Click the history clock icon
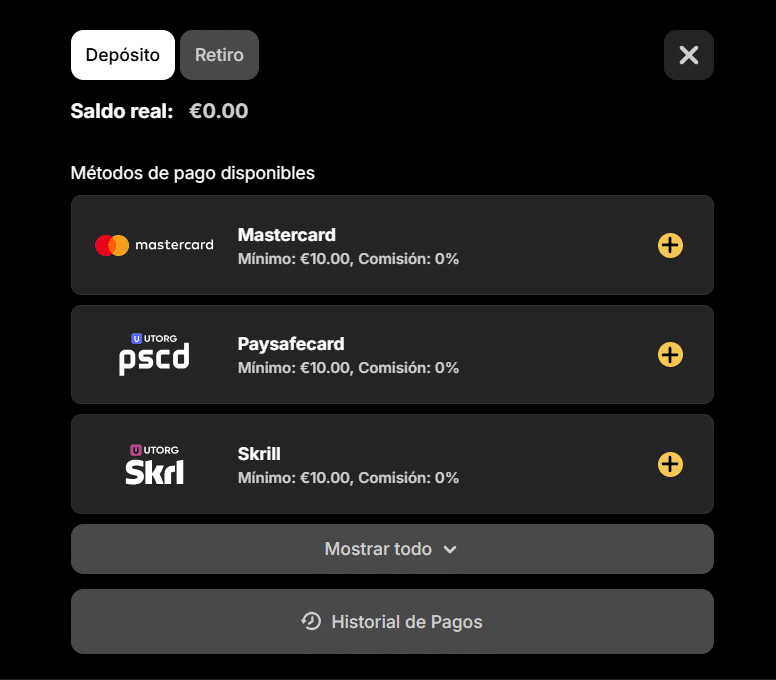This screenshot has width=776, height=680. [x=311, y=621]
